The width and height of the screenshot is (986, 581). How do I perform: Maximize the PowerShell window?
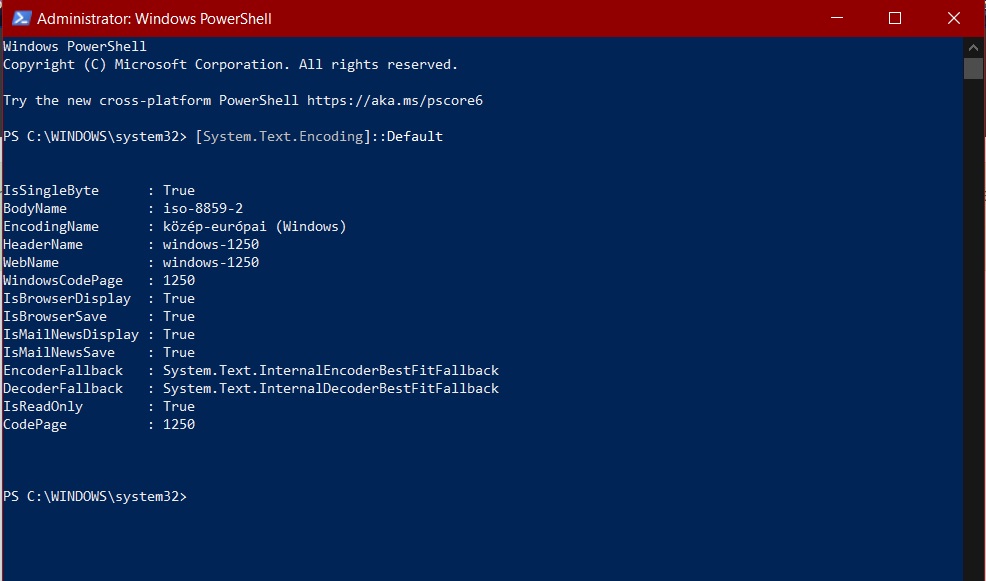pyautogui.click(x=895, y=18)
